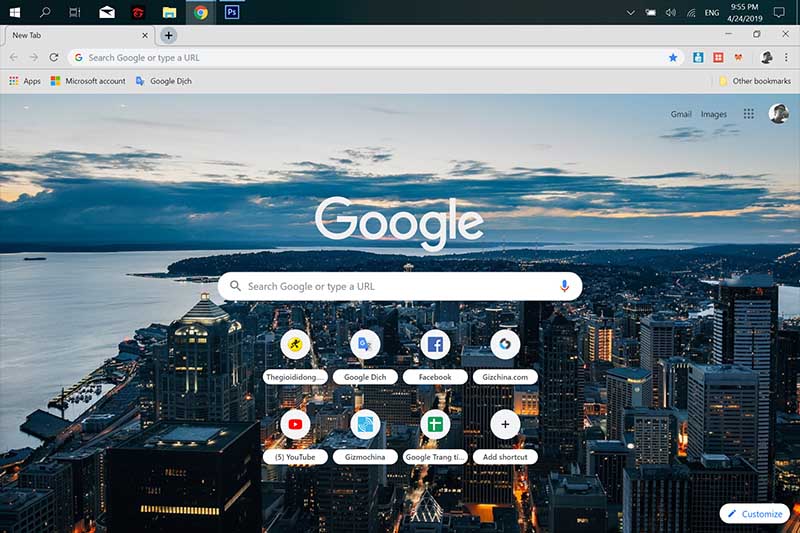Check battery status in the tray
The height and width of the screenshot is (533, 800).
click(x=651, y=13)
